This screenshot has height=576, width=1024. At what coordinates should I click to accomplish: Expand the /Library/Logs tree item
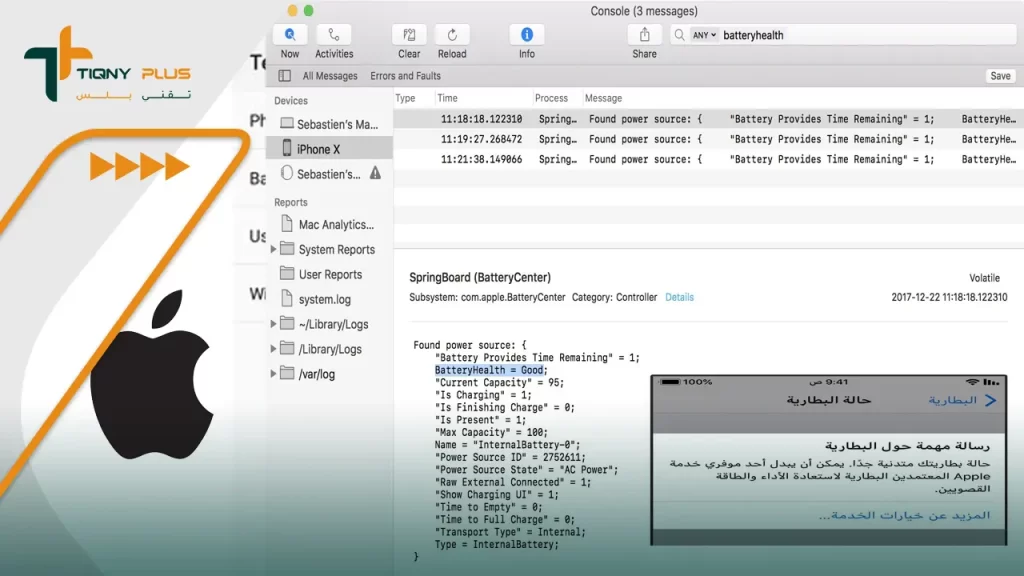(273, 349)
